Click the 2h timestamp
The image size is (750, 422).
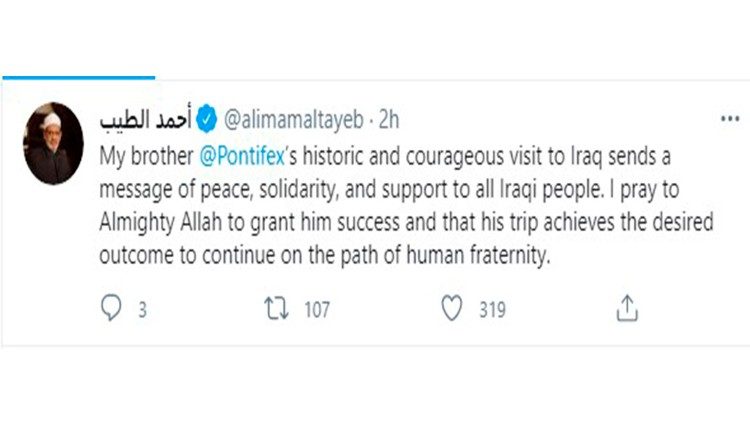[x=387, y=122]
